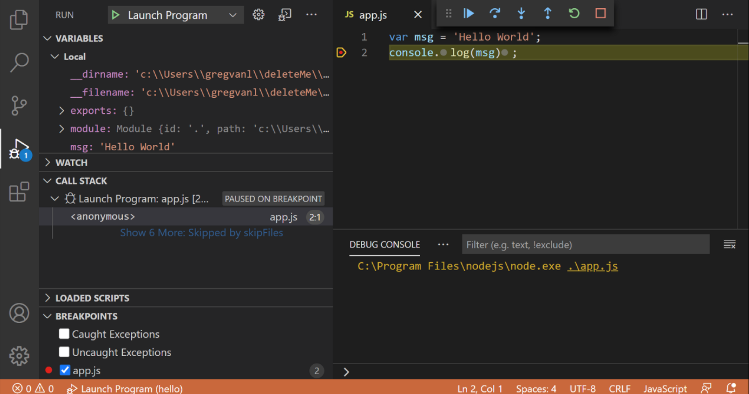Expand the module variable
This screenshot has width=749, height=394.
pyautogui.click(x=62, y=129)
